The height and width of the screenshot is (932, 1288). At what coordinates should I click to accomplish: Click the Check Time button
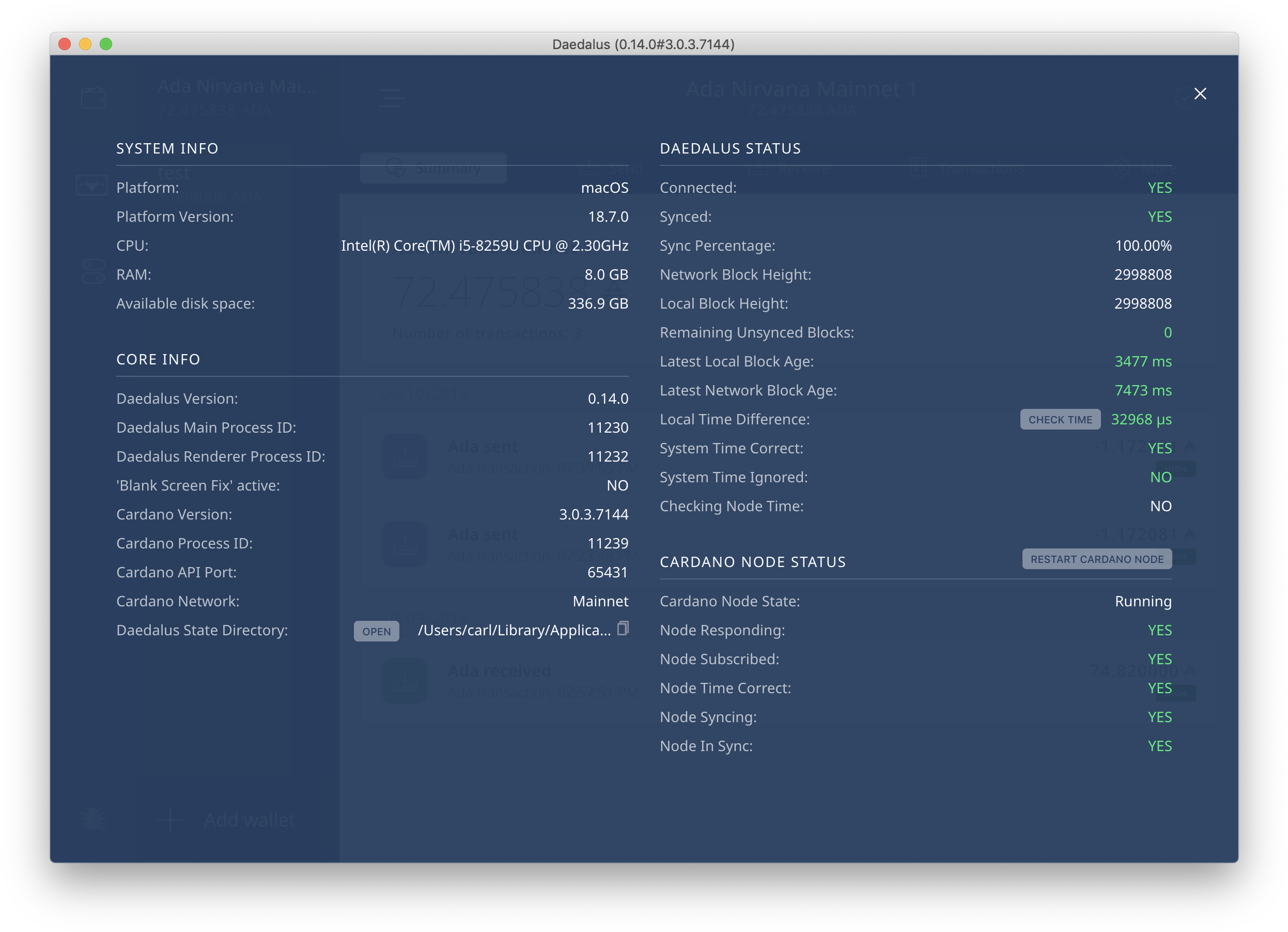click(x=1060, y=419)
